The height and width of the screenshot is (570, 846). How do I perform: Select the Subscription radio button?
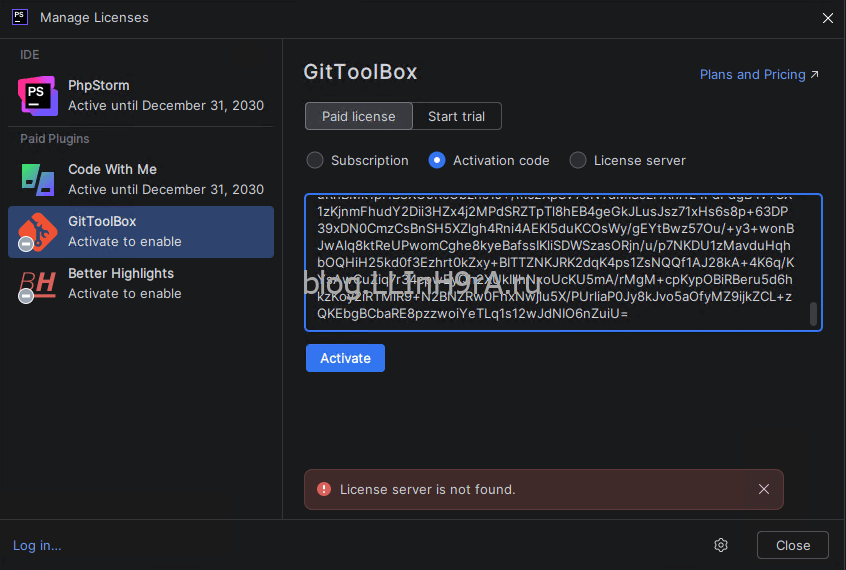(315, 160)
